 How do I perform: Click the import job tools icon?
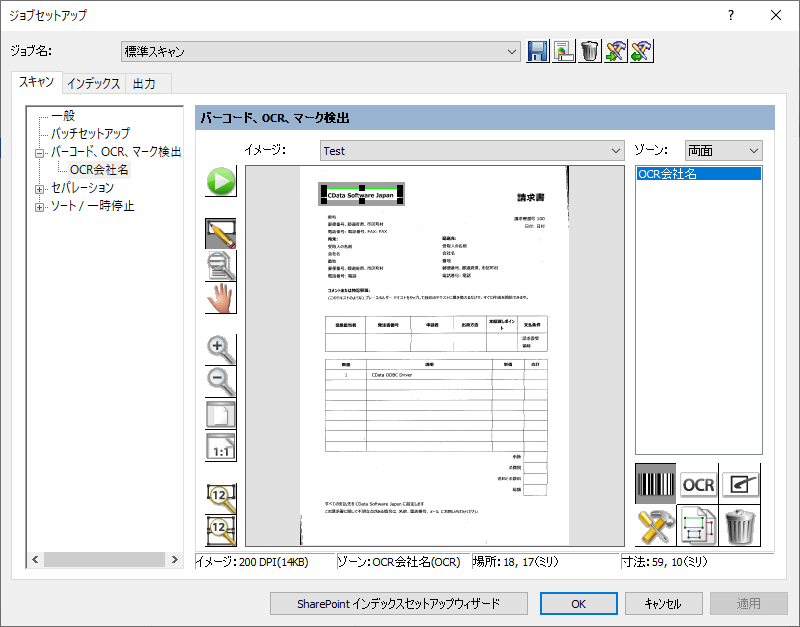616,51
